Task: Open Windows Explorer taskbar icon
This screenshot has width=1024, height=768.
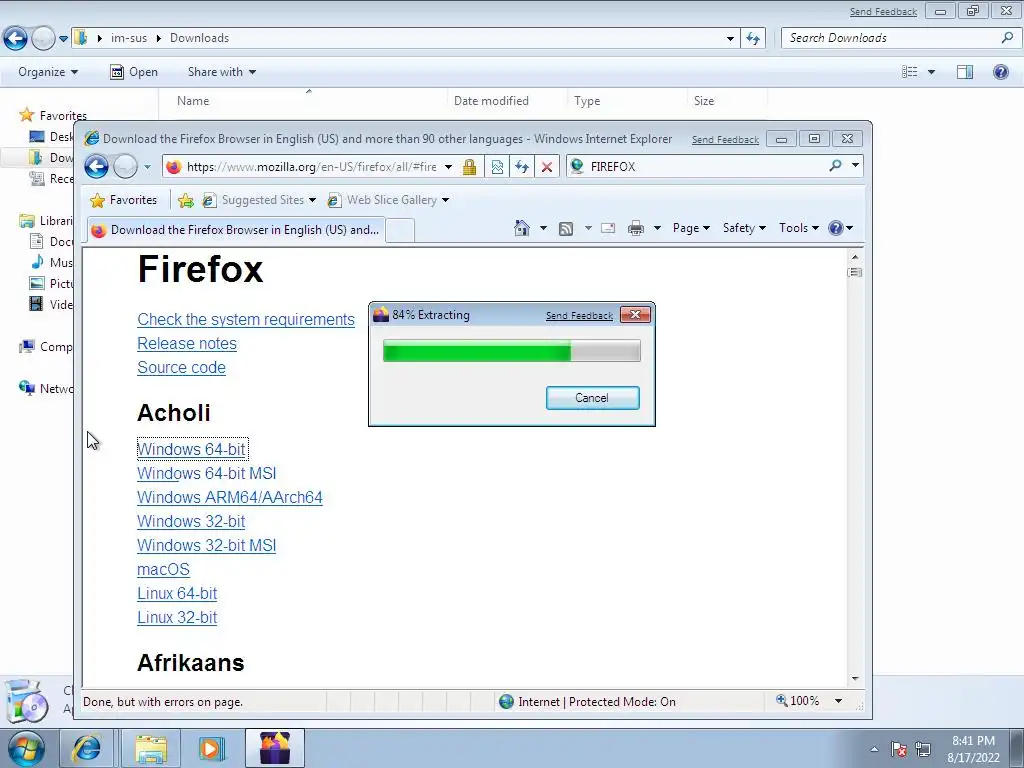Action: [x=151, y=748]
